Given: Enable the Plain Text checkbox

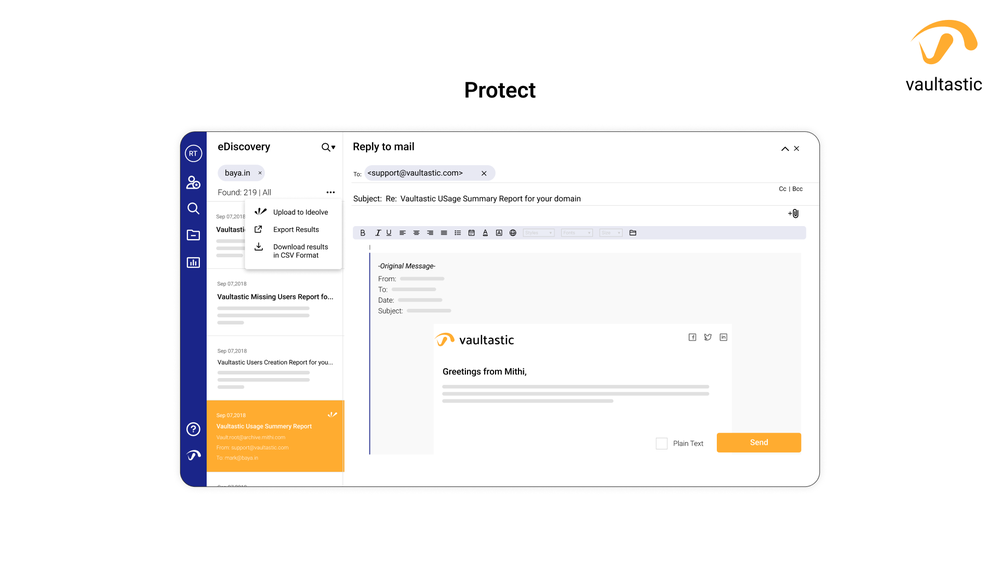Looking at the screenshot, I should 662,443.
